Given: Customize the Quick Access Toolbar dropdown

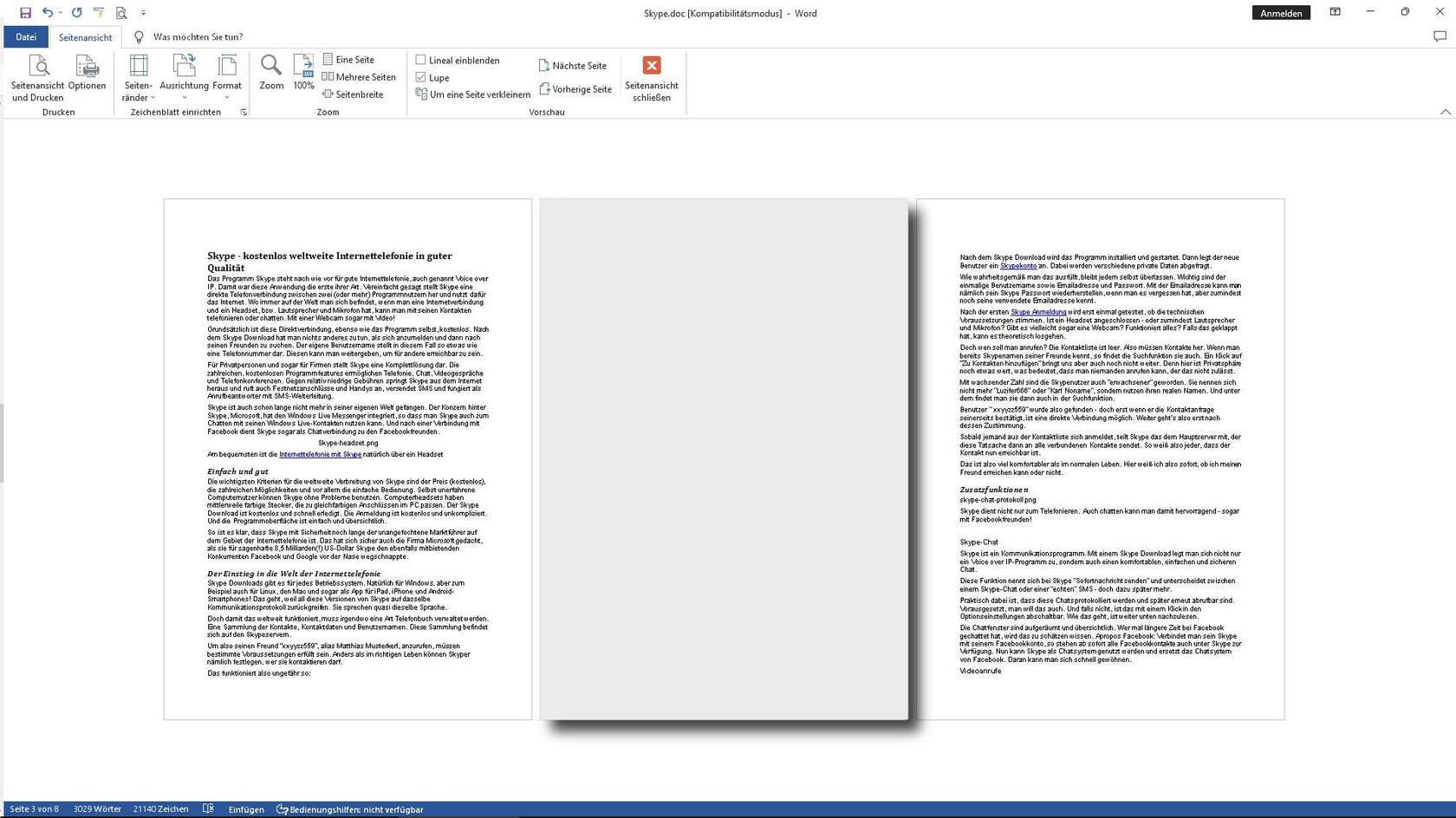Looking at the screenshot, I should click(143, 13).
